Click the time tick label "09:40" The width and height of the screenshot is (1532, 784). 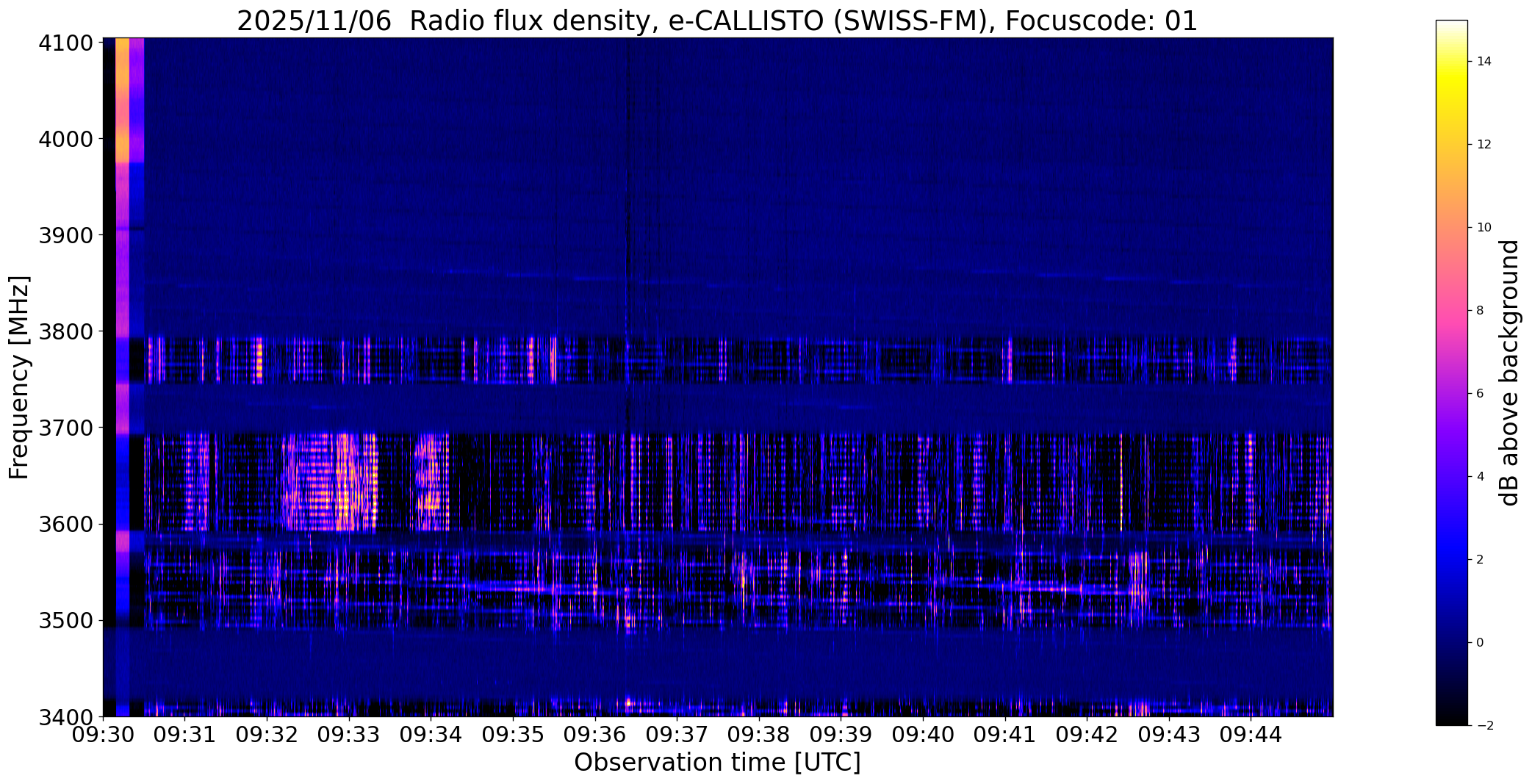pos(923,735)
